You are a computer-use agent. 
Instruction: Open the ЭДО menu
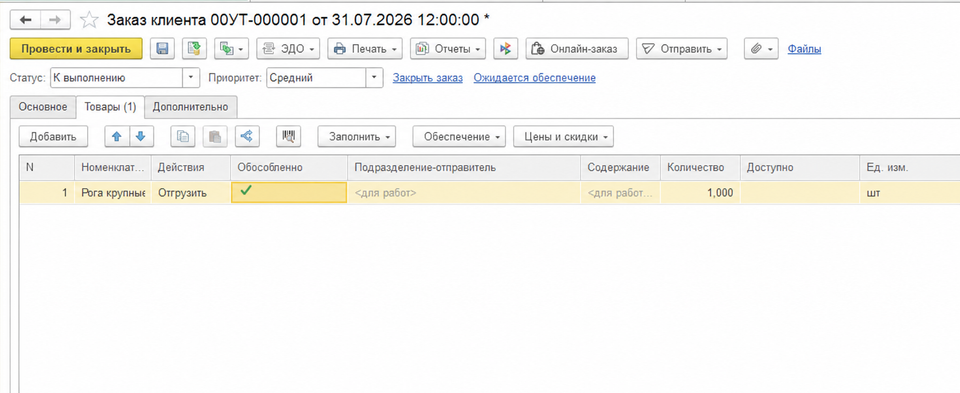288,49
